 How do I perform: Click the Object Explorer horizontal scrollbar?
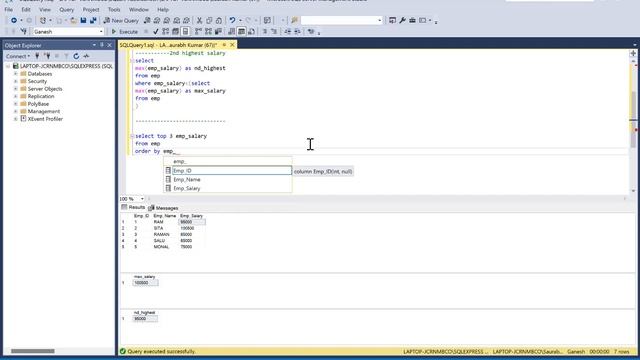coord(33,351)
